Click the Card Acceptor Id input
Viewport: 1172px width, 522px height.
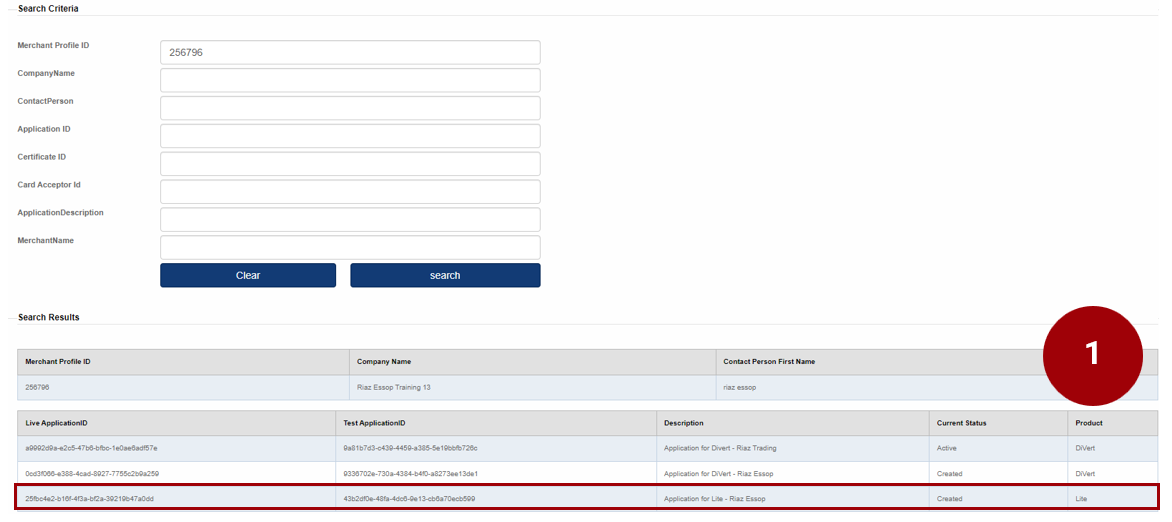tap(350, 192)
